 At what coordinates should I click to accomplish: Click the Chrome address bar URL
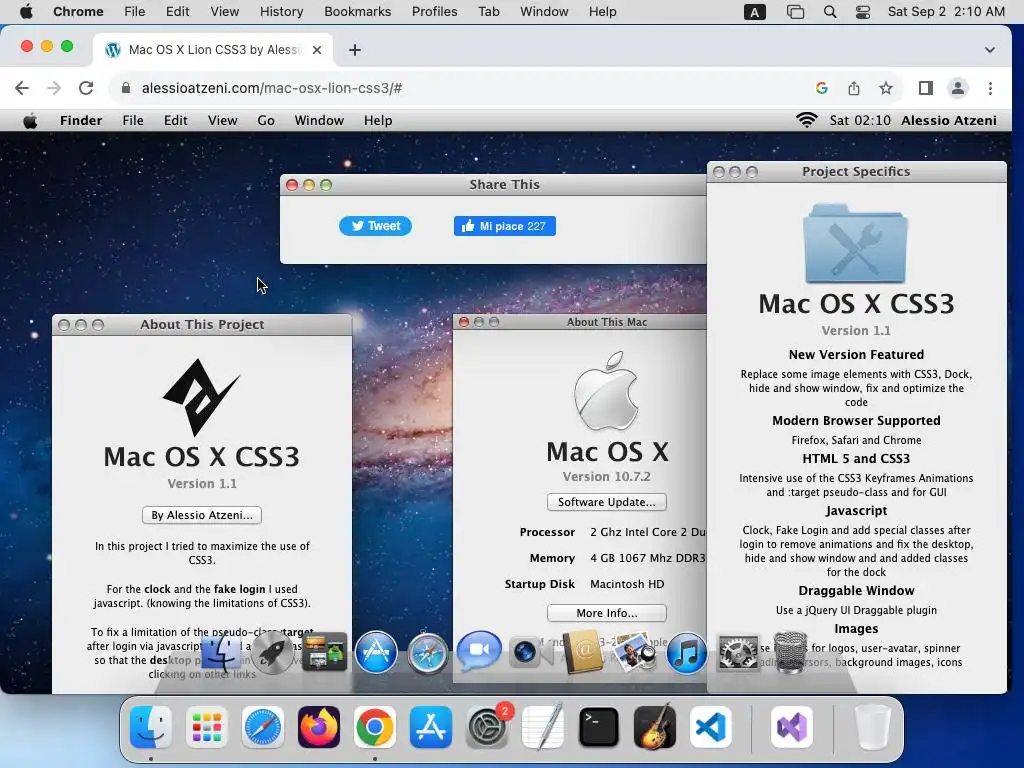(272, 88)
